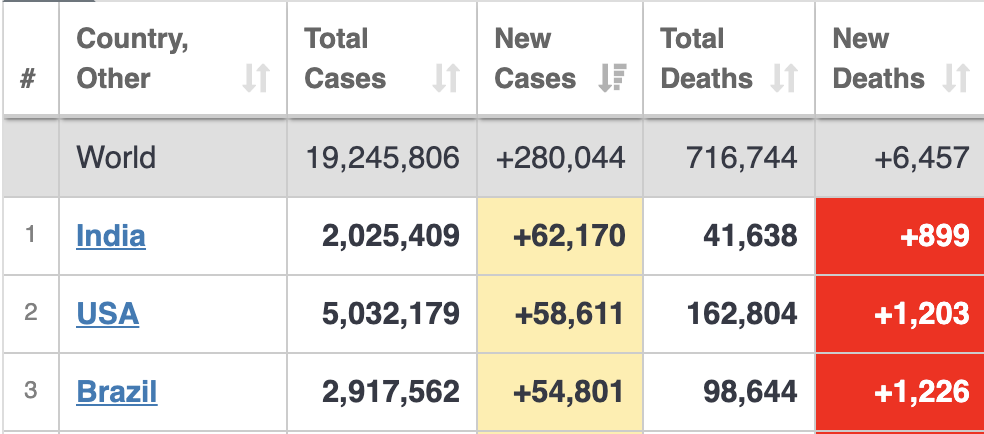Screen dimensions: 984x434
Task: Click USA total deaths value 162,804
Action: [x=742, y=314]
